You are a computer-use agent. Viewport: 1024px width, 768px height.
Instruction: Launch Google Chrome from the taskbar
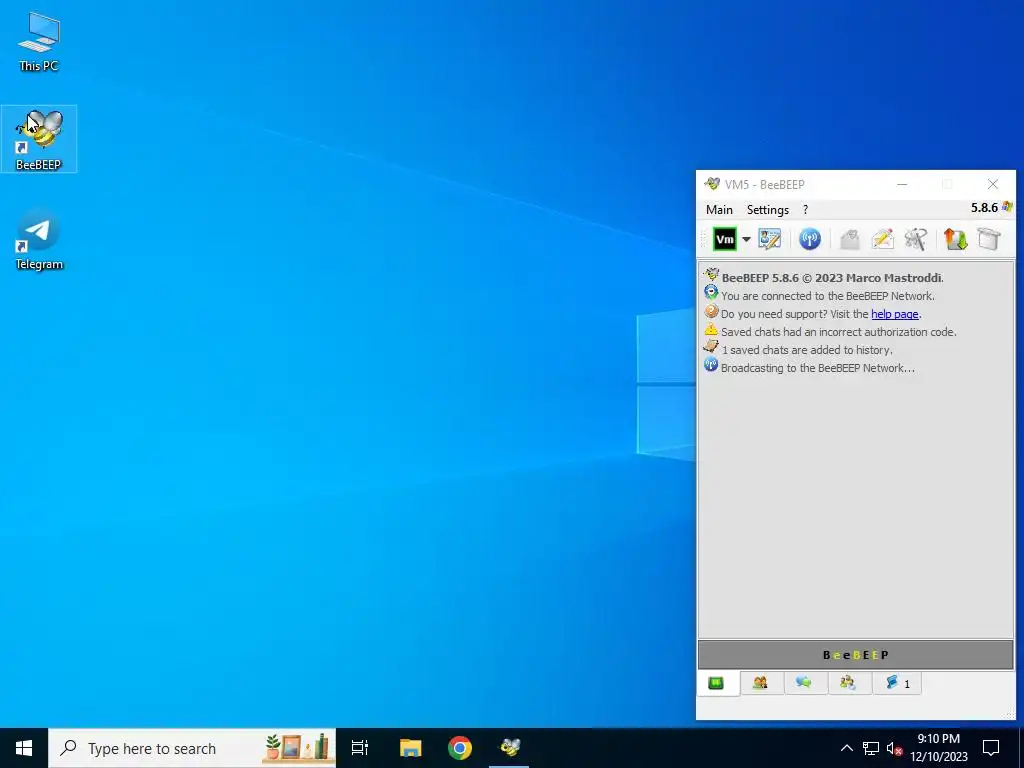[x=460, y=748]
